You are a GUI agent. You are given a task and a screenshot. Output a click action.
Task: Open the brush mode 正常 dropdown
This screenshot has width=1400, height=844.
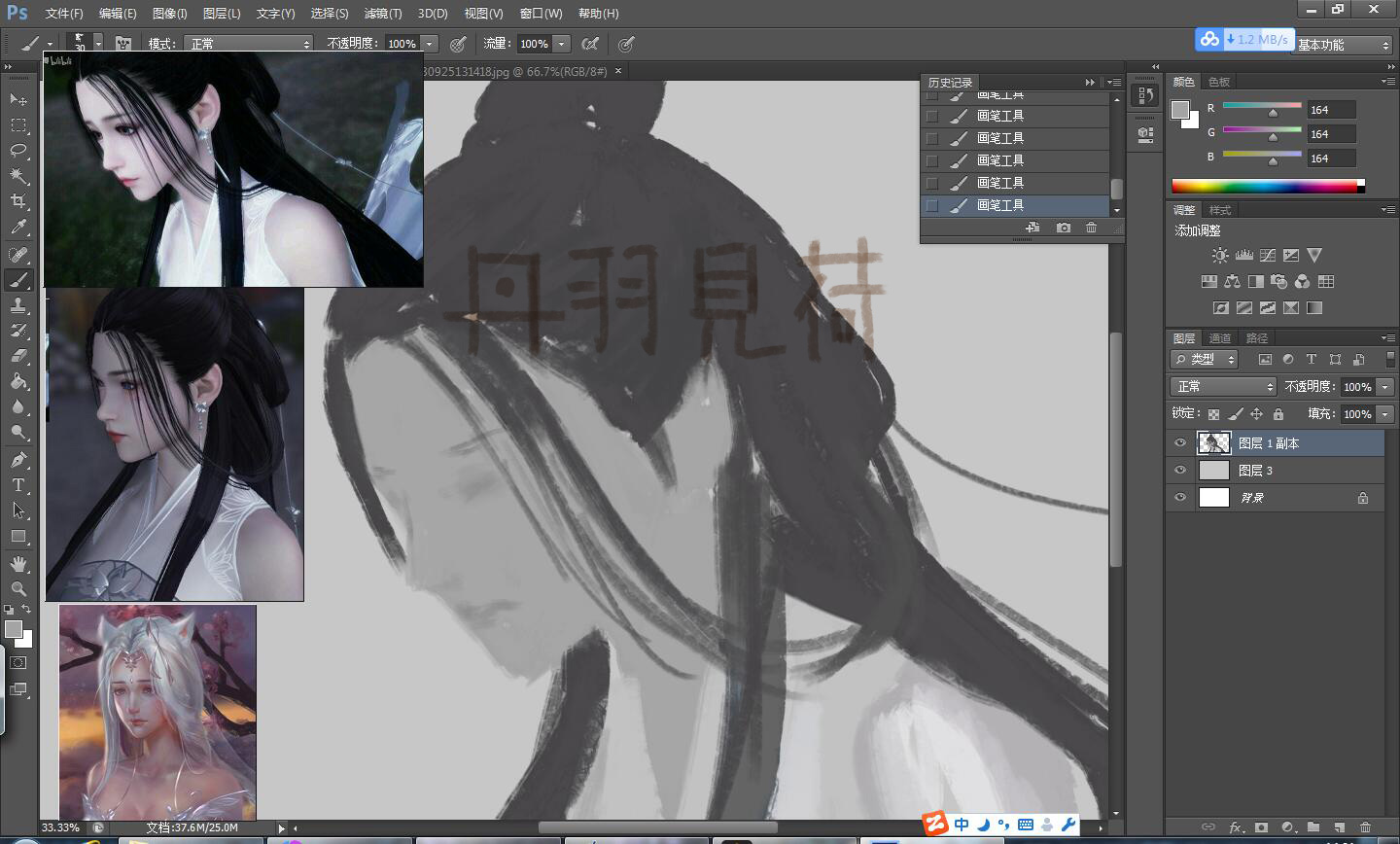point(250,44)
